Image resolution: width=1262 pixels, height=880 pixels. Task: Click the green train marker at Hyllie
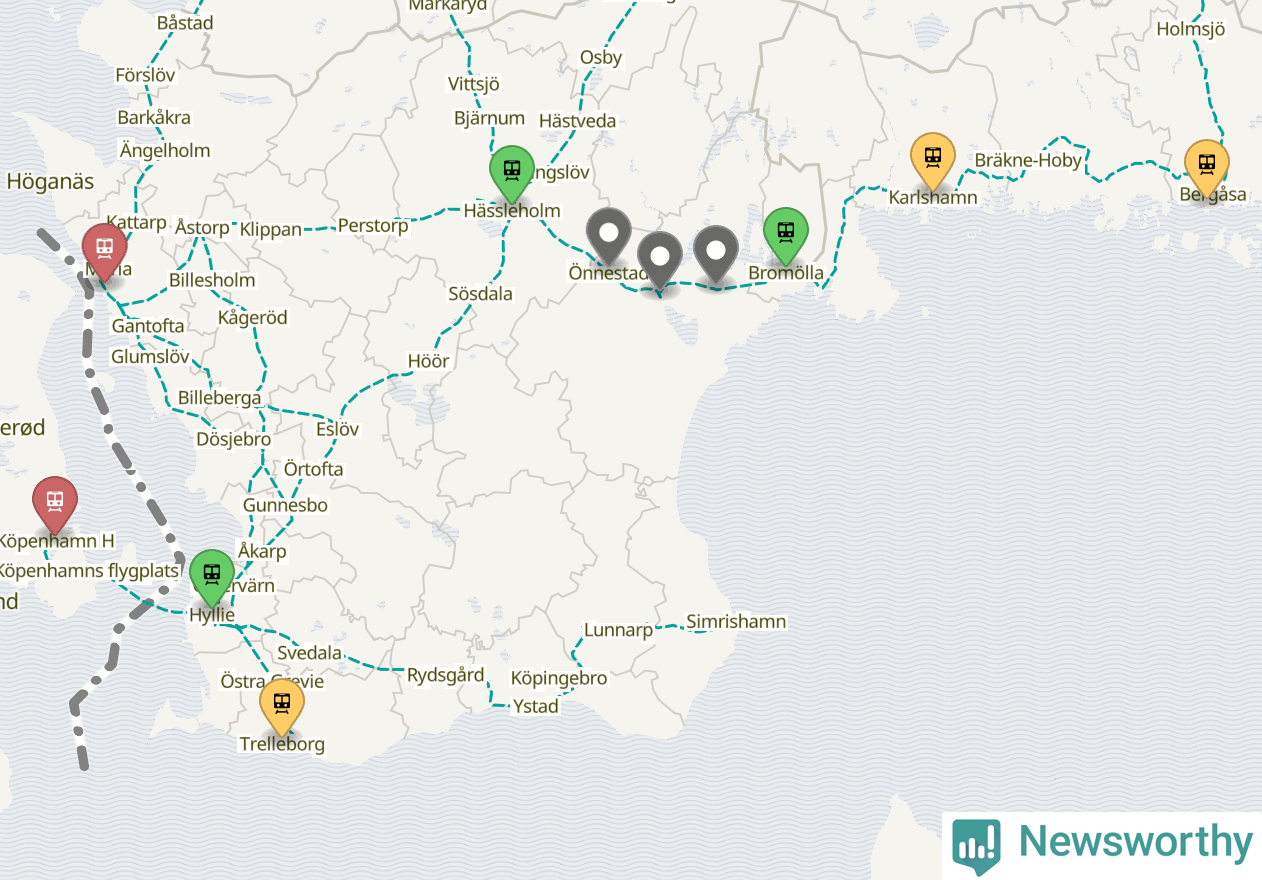click(212, 578)
